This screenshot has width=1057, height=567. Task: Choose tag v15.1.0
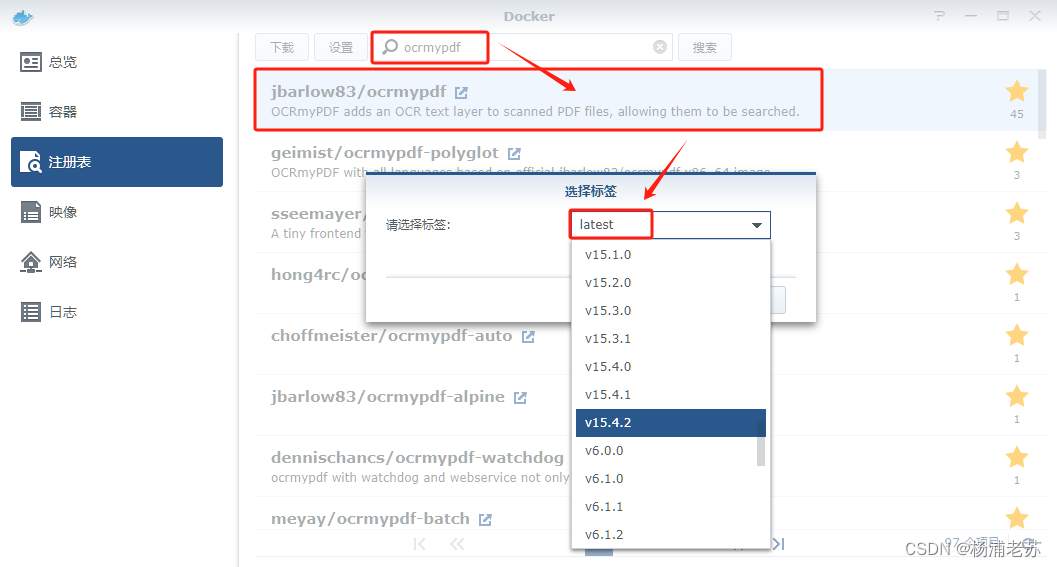point(671,255)
